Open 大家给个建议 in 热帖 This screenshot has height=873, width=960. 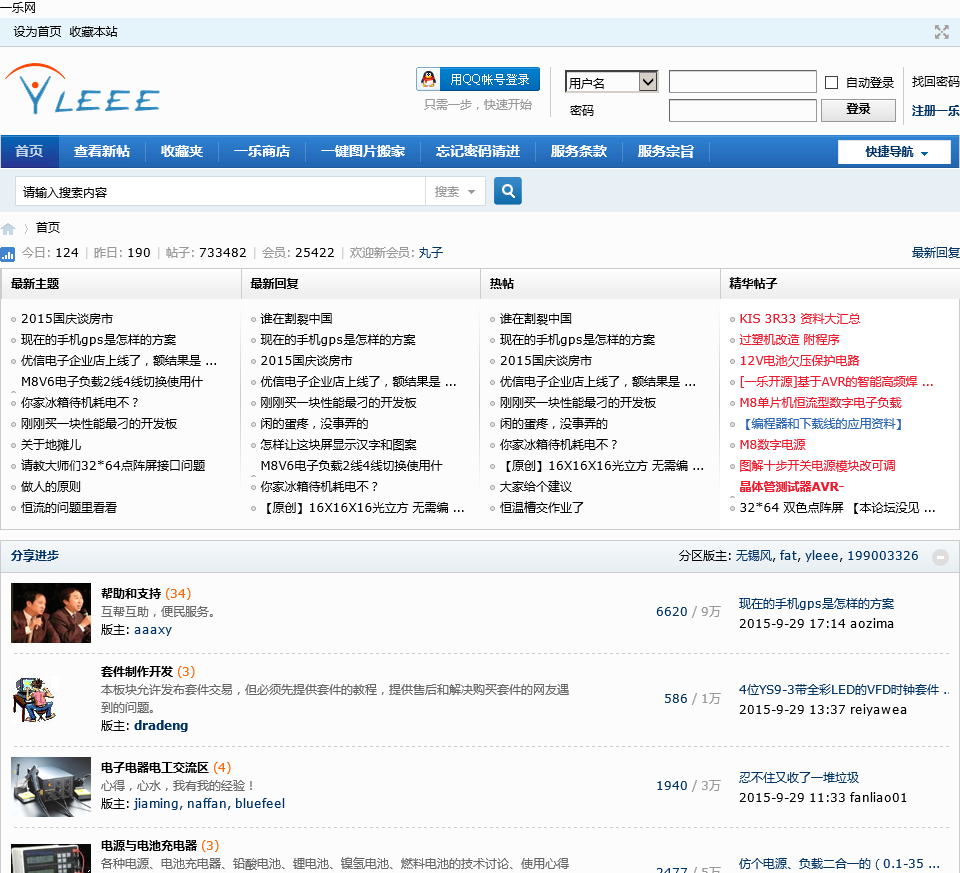coord(536,487)
